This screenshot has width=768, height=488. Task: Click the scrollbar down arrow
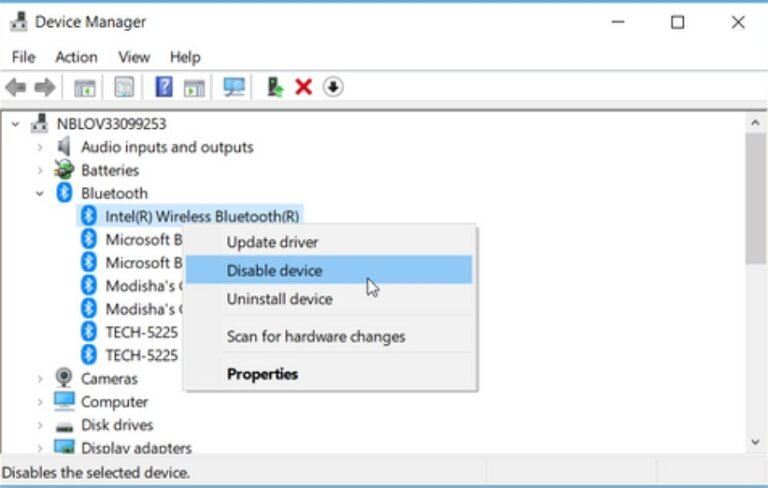(757, 441)
